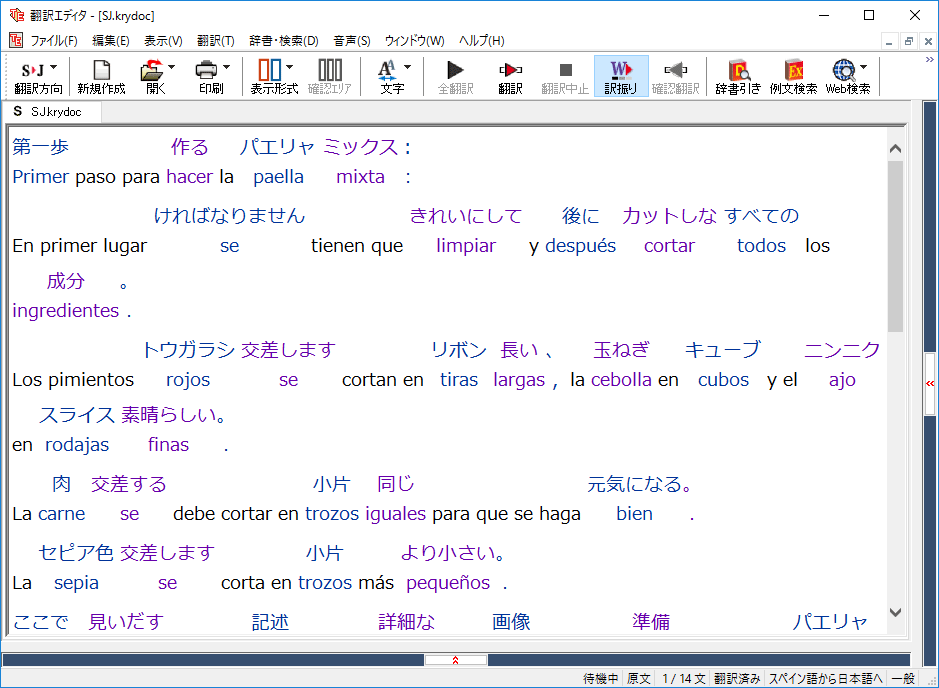The height and width of the screenshot is (688, 939).
Task: Open the 辞書・検索(D) menu
Action: click(284, 41)
